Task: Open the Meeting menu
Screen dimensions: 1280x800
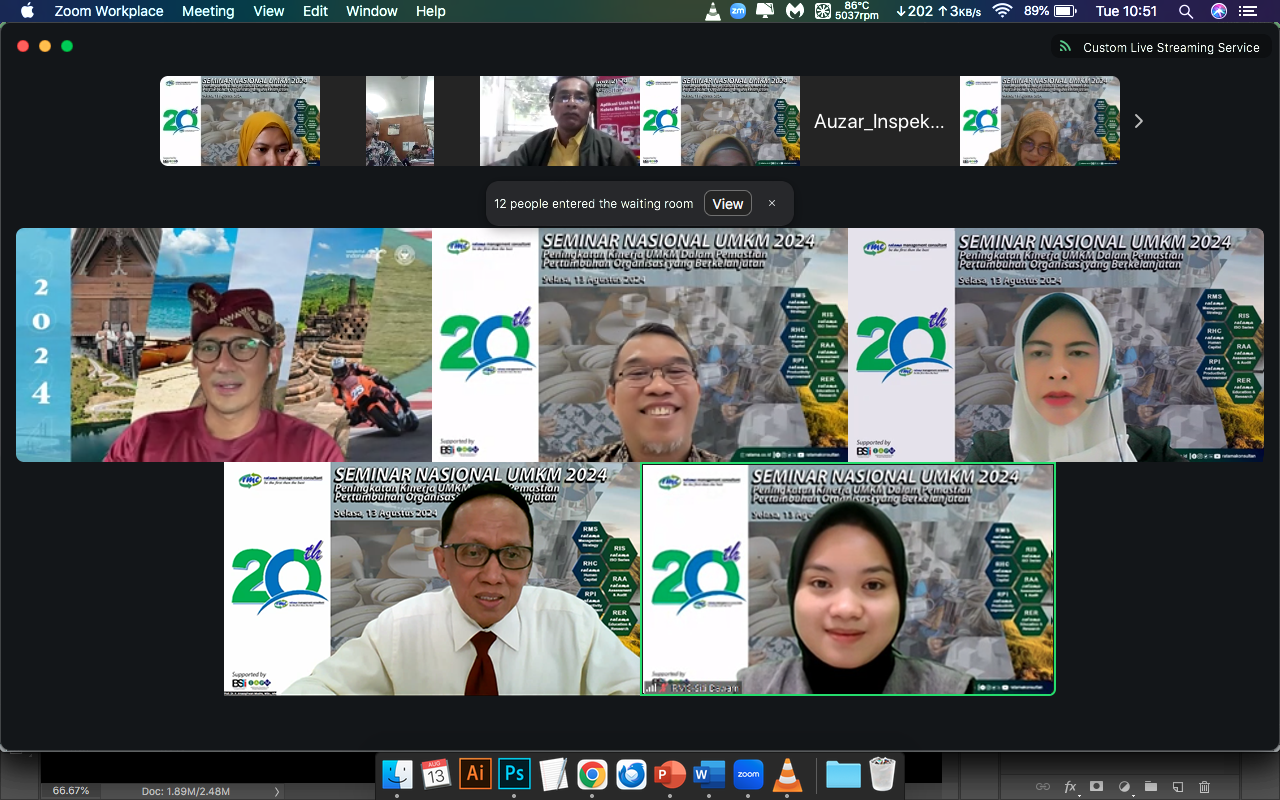Action: 208,11
